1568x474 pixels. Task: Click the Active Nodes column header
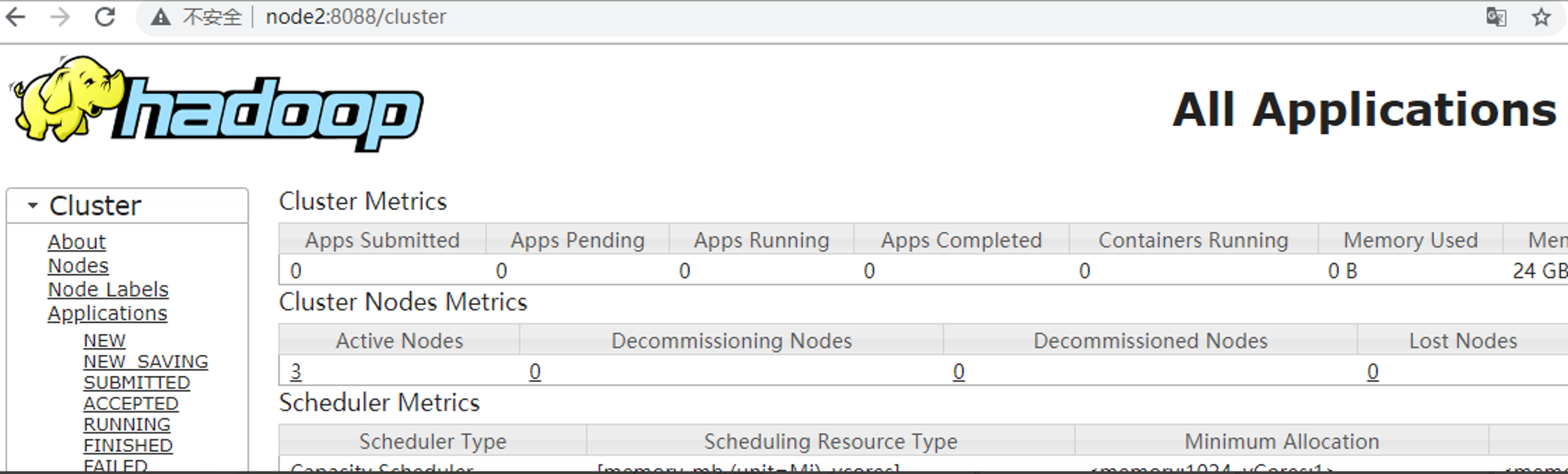click(x=399, y=341)
